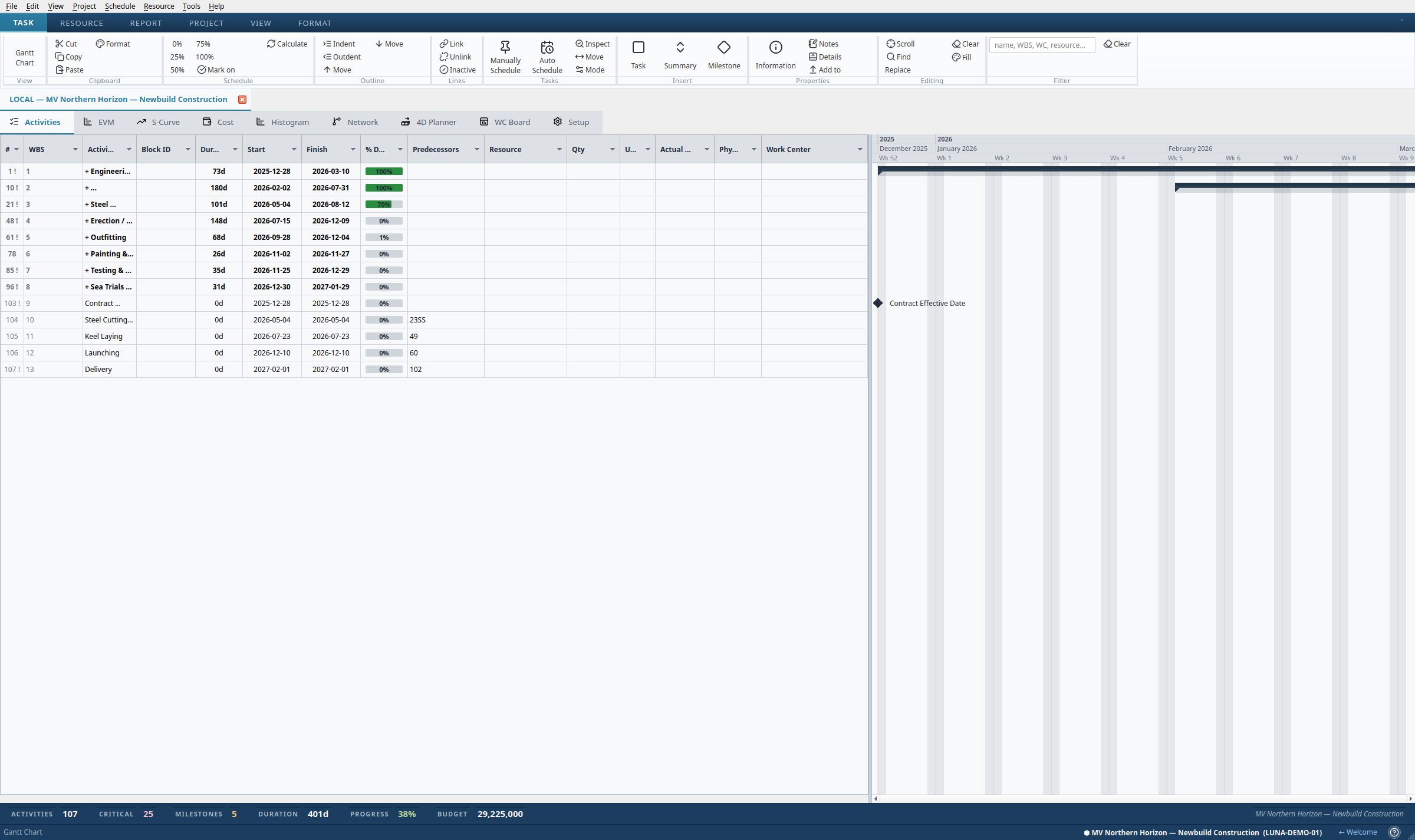Select the Keel Laying activity row
Viewport: 1415px width, 840px height.
434,336
